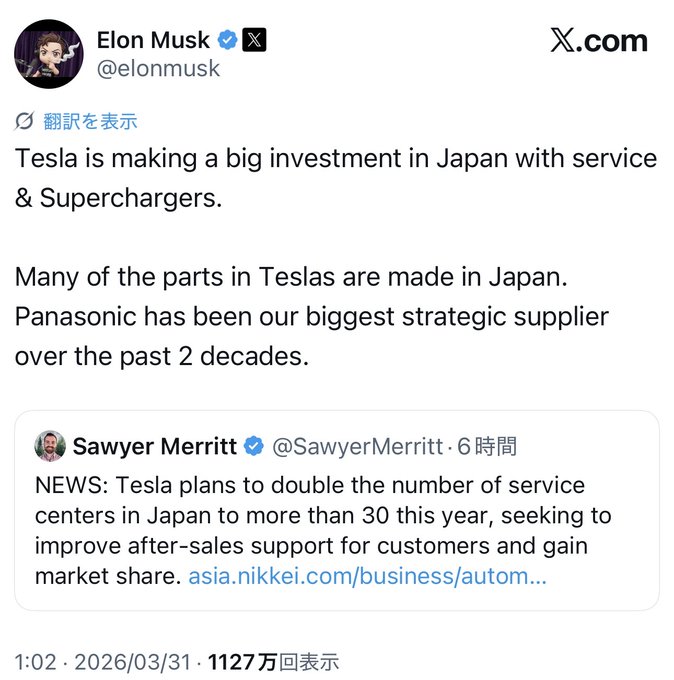Click Elon Musk's profile avatar

49,53
